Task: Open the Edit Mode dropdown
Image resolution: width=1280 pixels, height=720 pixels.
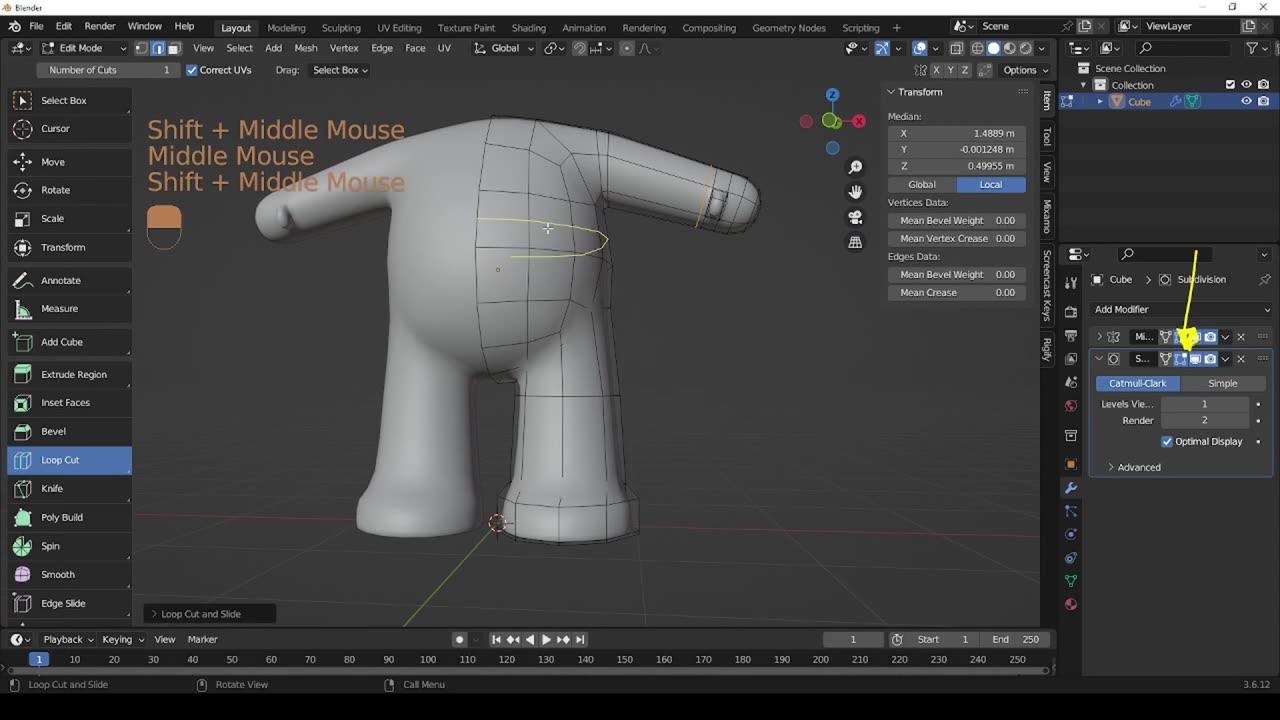Action: point(84,48)
